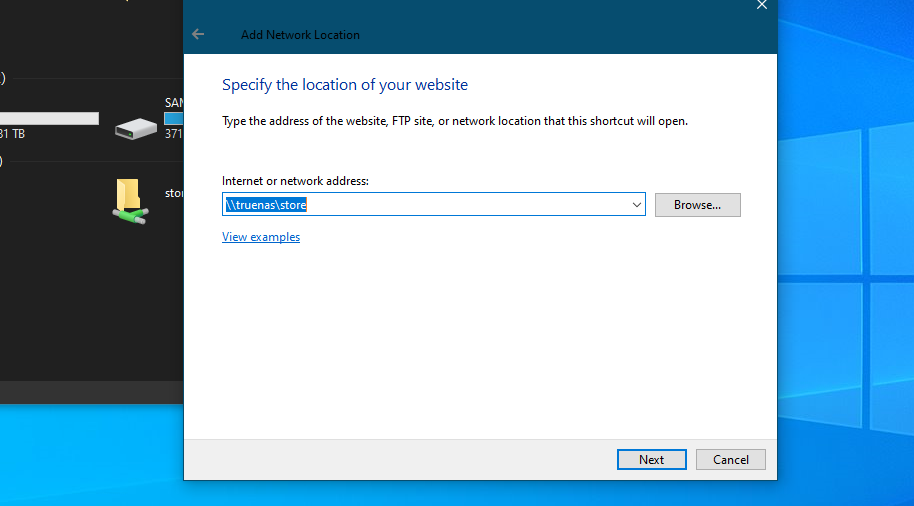
Task: Click the 'Internet or network address:' label
Action: click(x=296, y=181)
